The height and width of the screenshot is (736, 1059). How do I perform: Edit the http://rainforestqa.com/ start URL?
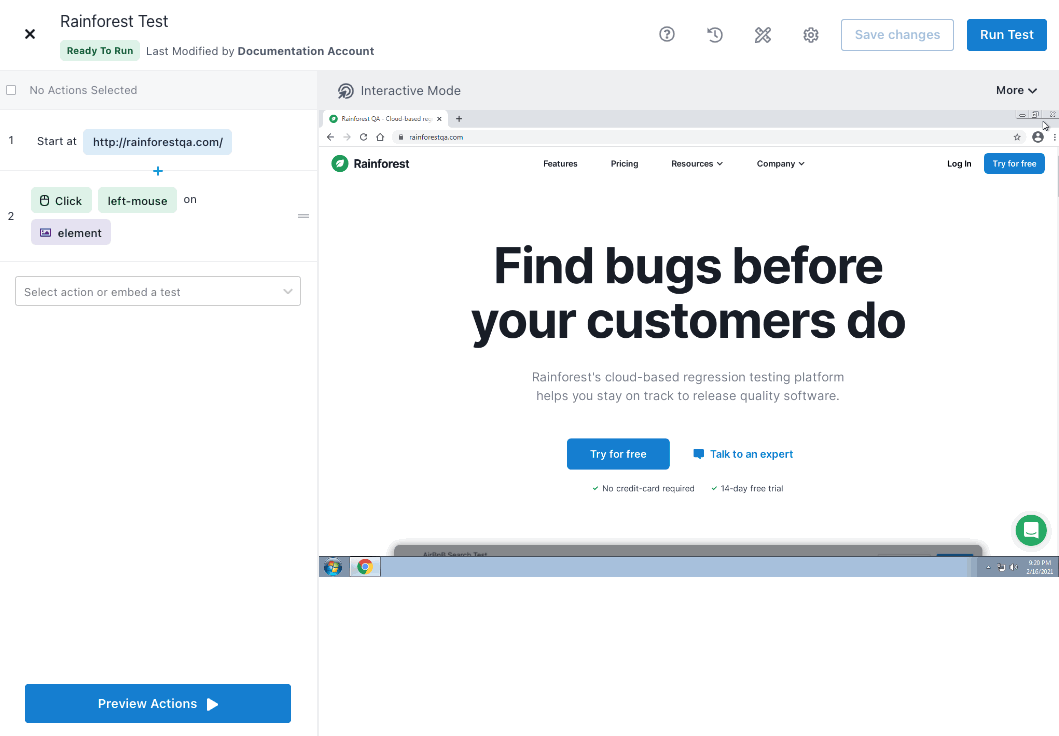coord(157,142)
